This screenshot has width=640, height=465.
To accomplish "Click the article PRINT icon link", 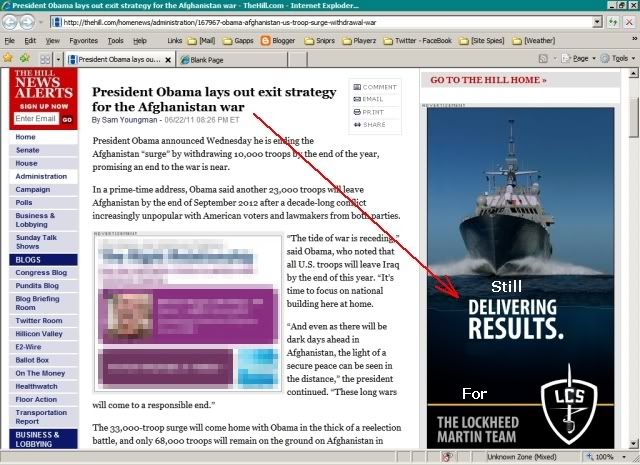I will coord(368,112).
